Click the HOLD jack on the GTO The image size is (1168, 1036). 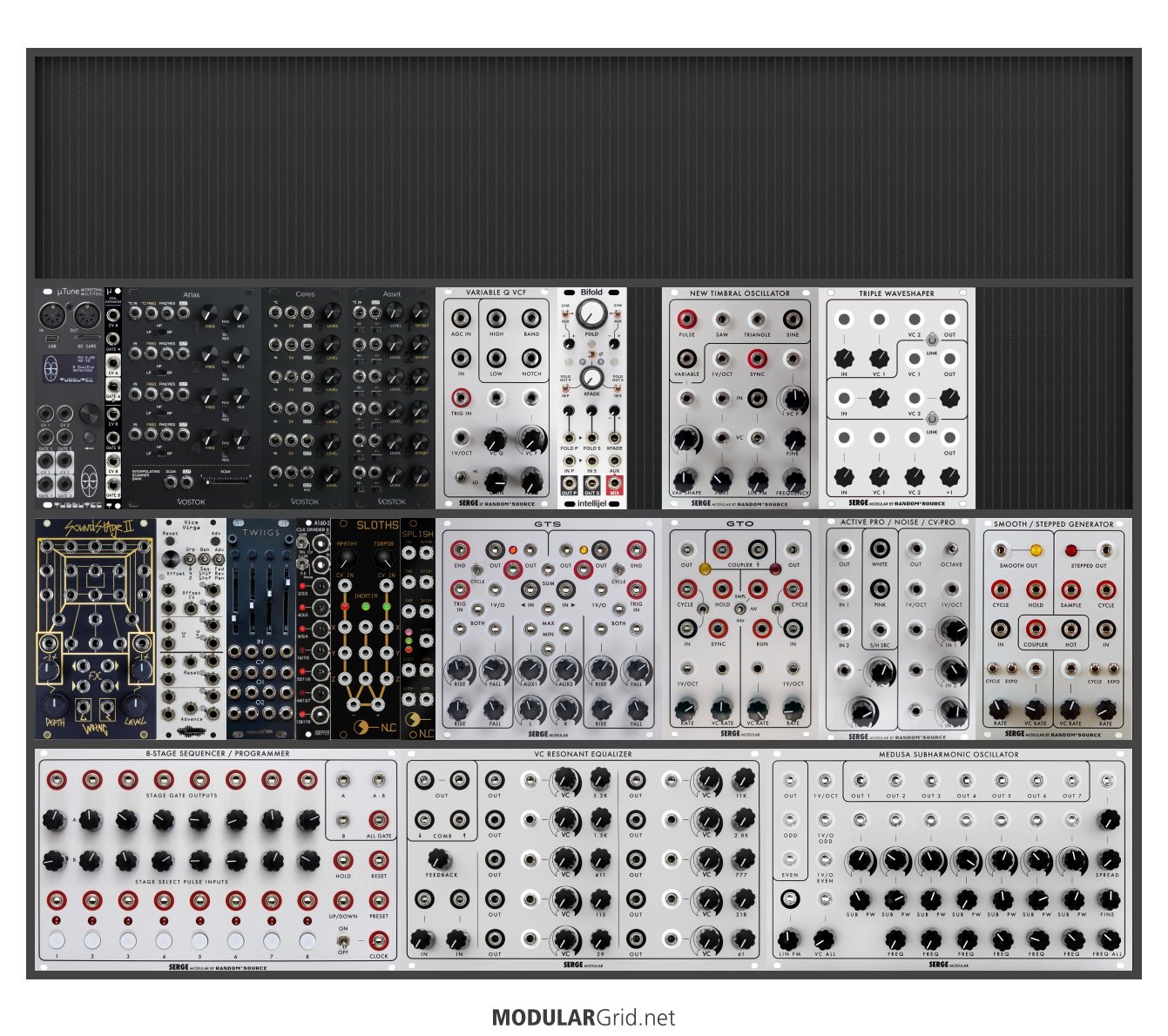pyautogui.click(x=722, y=589)
